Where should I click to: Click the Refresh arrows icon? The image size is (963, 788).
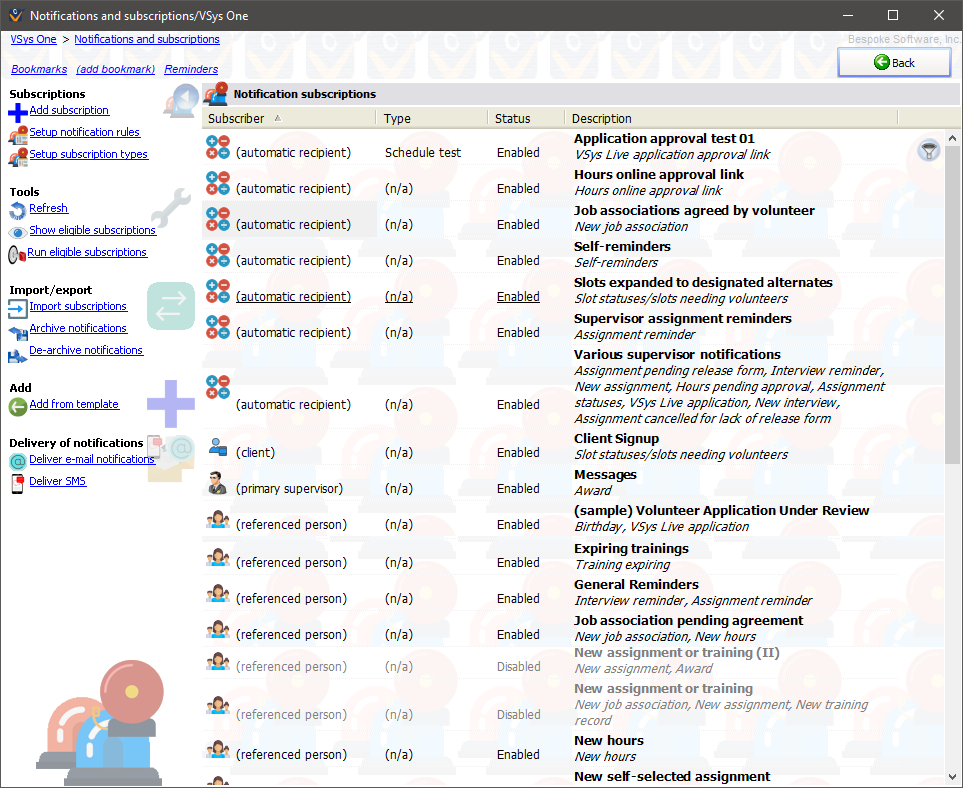(18, 210)
